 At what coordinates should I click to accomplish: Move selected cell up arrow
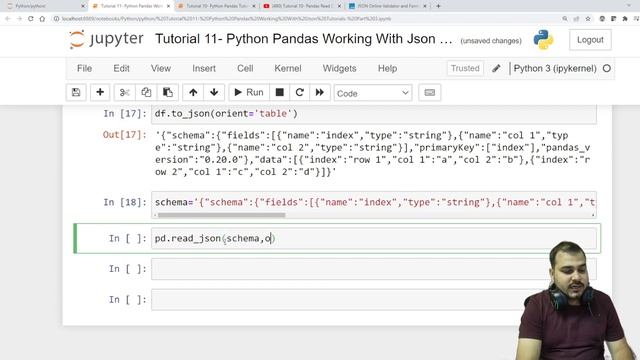[193, 93]
